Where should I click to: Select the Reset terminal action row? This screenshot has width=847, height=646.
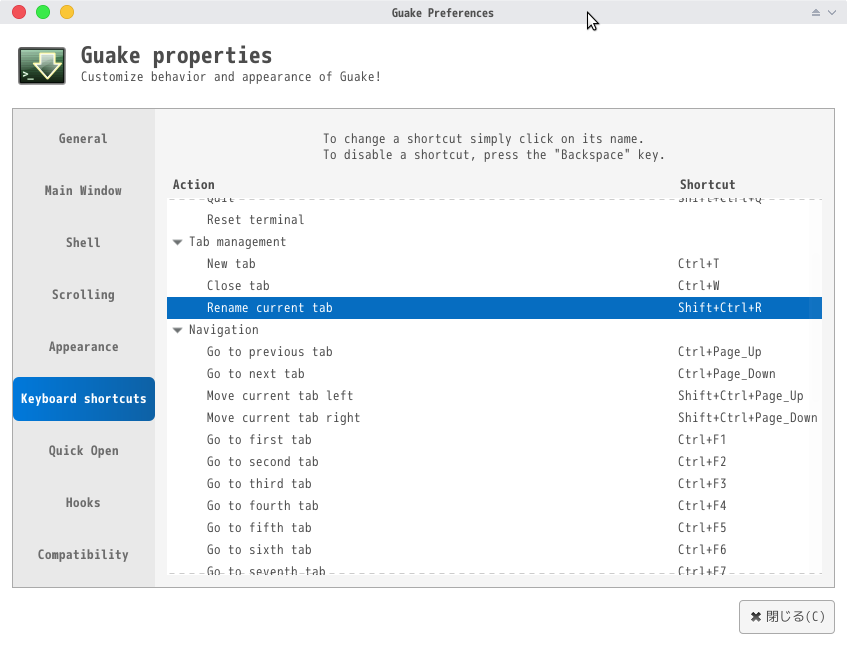coord(494,220)
